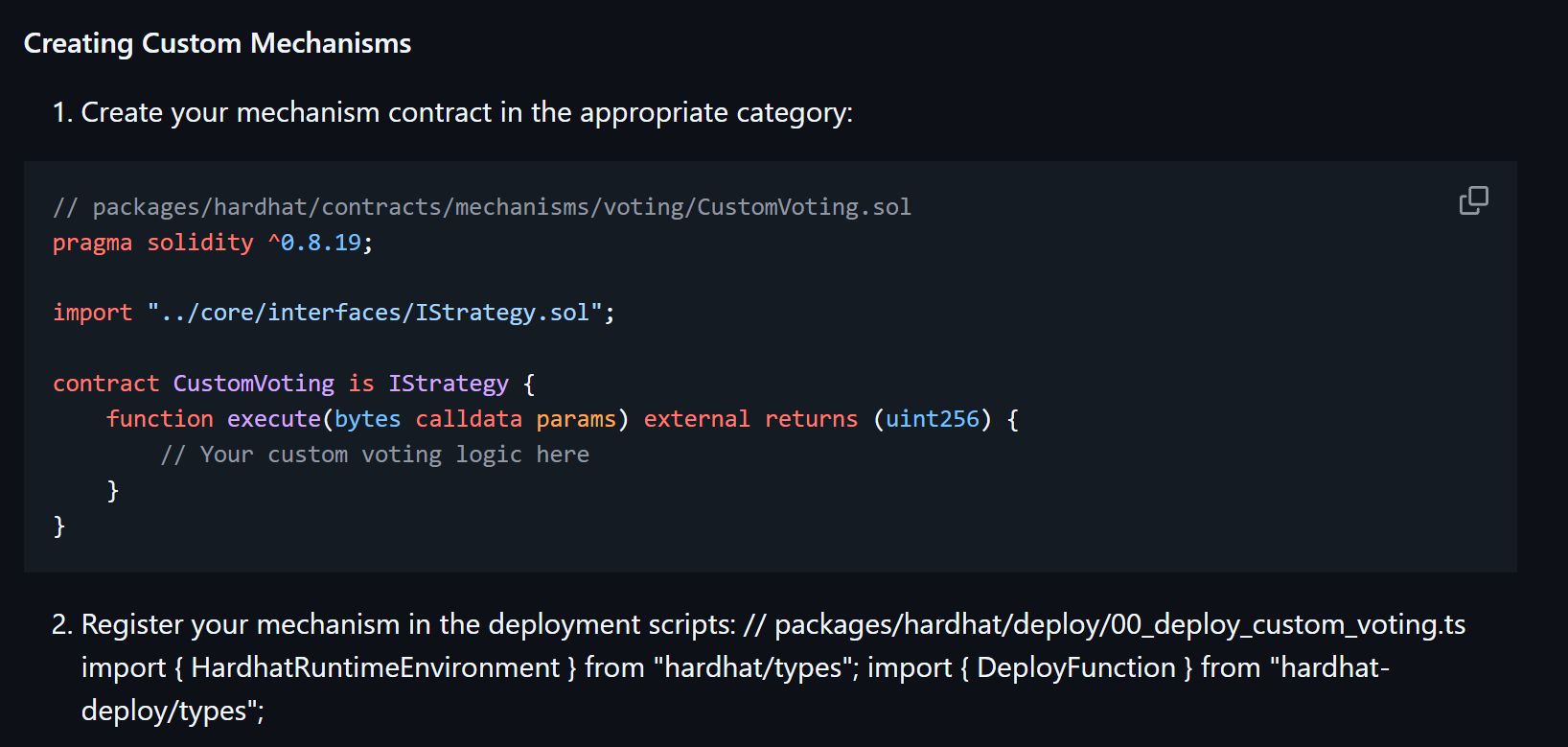This screenshot has width=1568, height=747.
Task: Click the 'Create your mechanism contract' step text
Action: pyautogui.click(x=467, y=112)
